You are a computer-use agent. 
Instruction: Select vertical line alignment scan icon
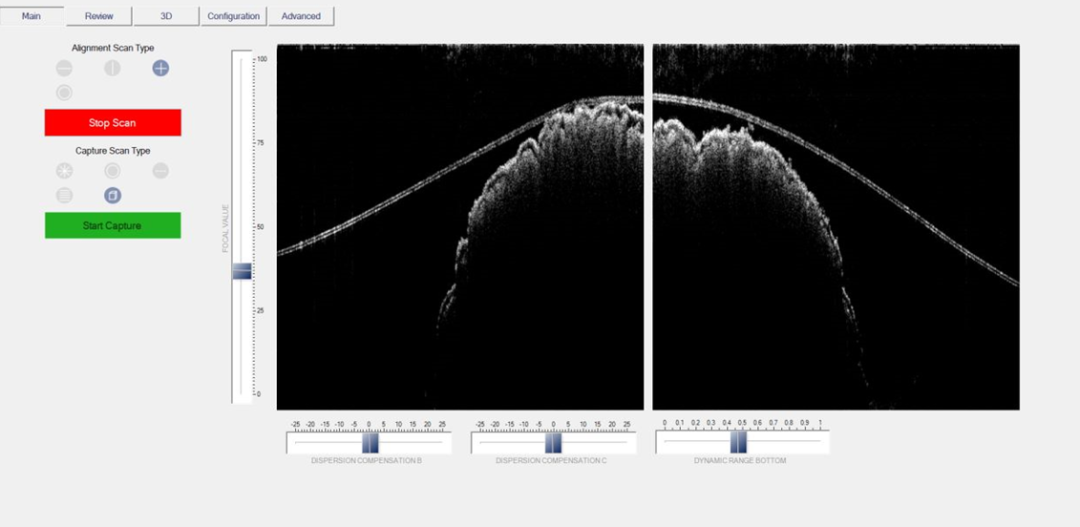point(112,68)
